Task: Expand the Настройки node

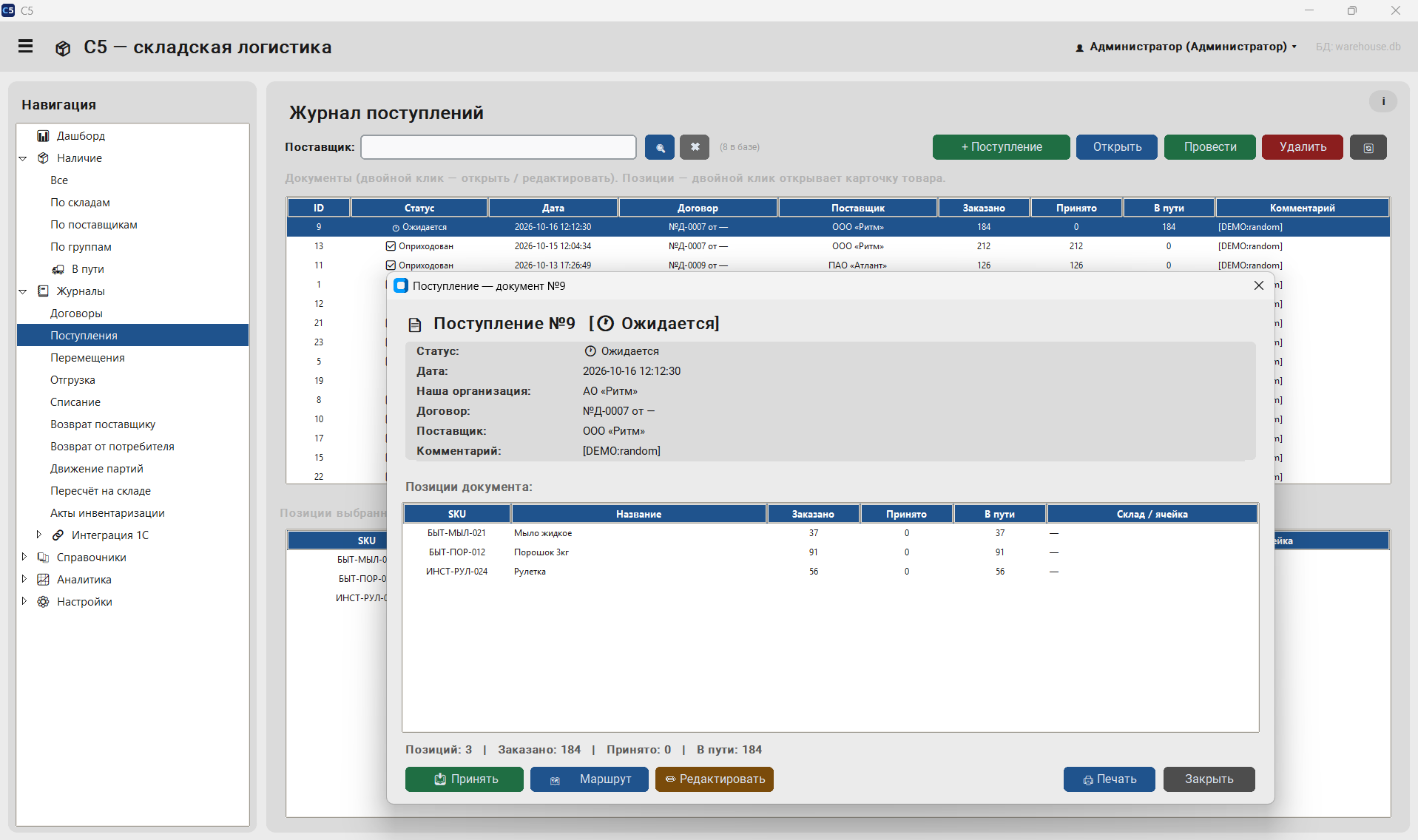Action: coord(24,601)
